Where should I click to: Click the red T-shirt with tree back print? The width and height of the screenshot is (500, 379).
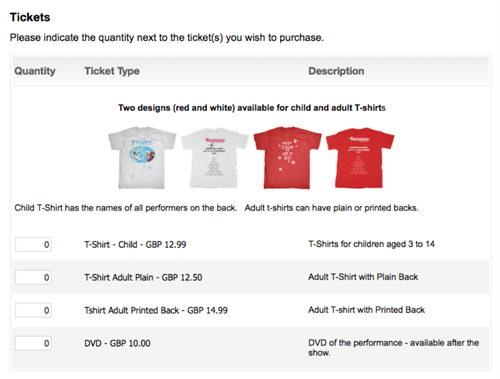click(360, 158)
